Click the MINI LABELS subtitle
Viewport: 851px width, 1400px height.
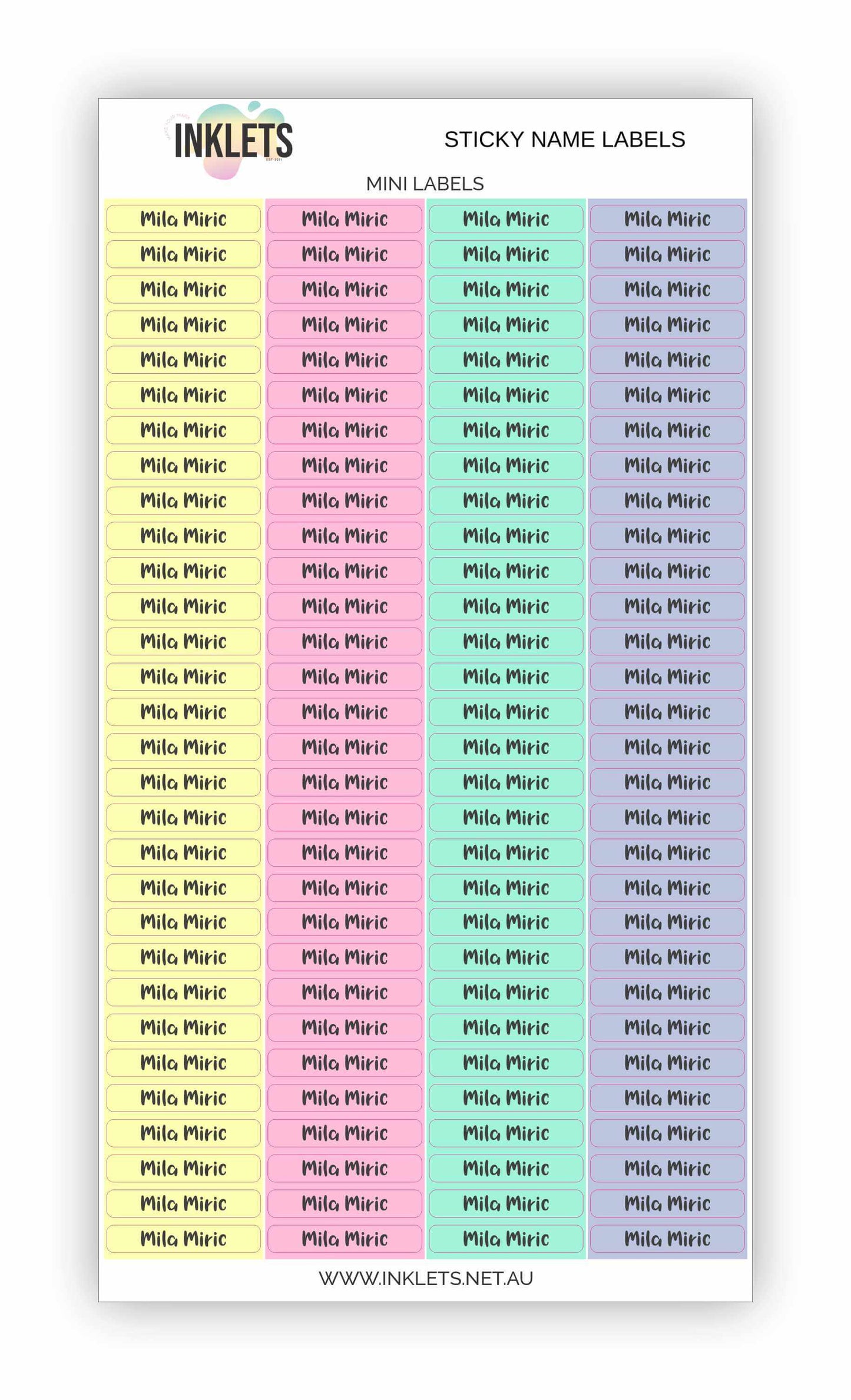425,184
